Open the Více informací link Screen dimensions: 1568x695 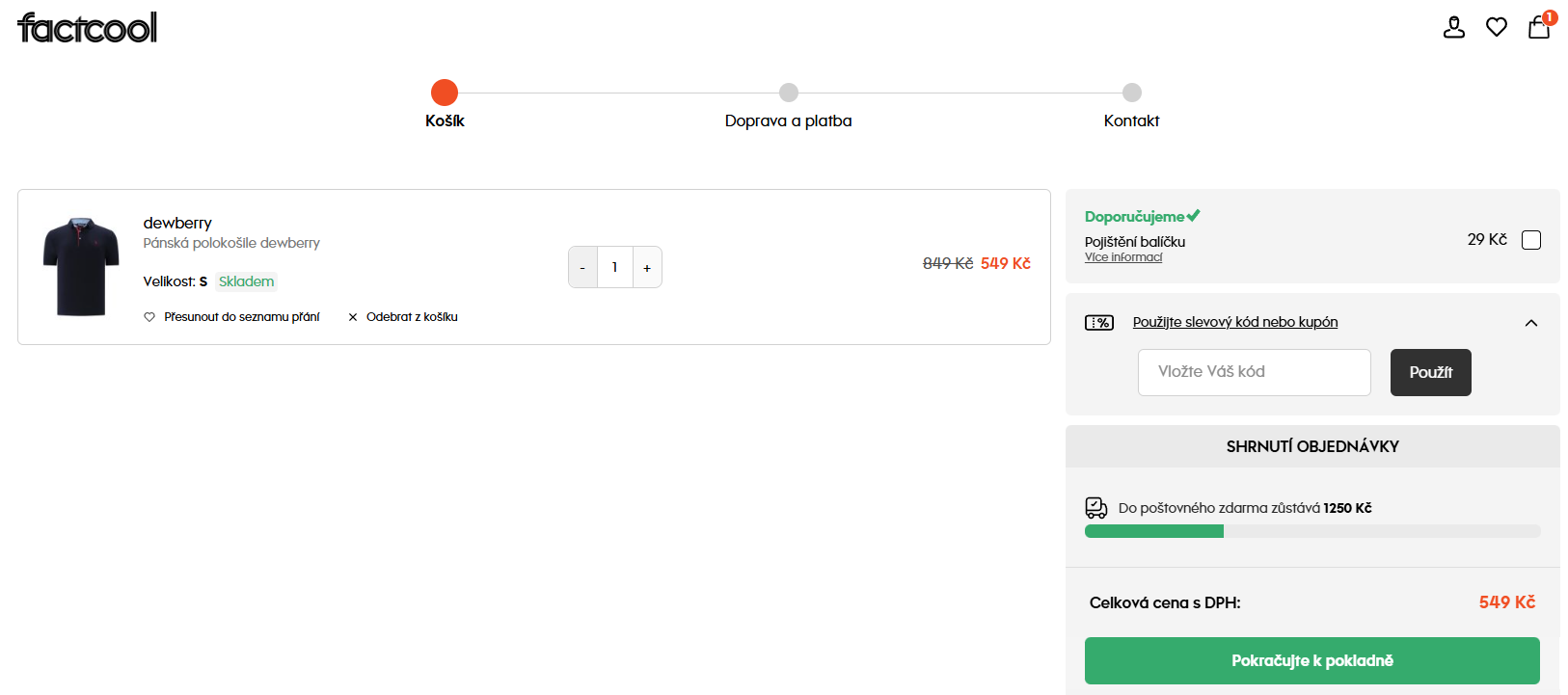(1123, 257)
